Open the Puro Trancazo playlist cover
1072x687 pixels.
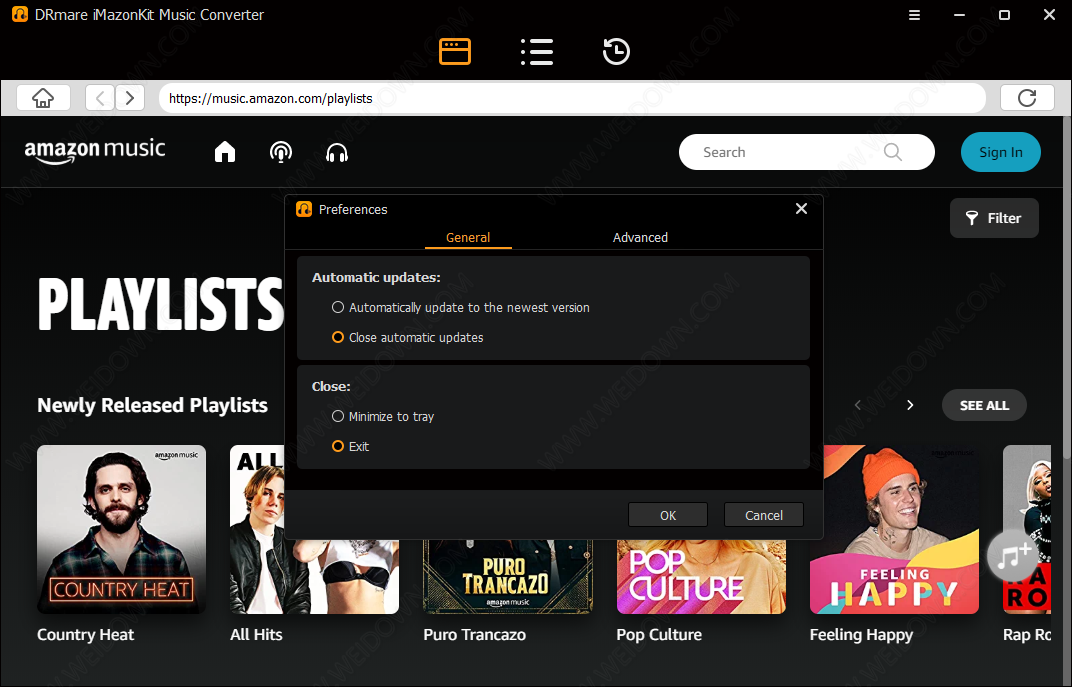[508, 576]
